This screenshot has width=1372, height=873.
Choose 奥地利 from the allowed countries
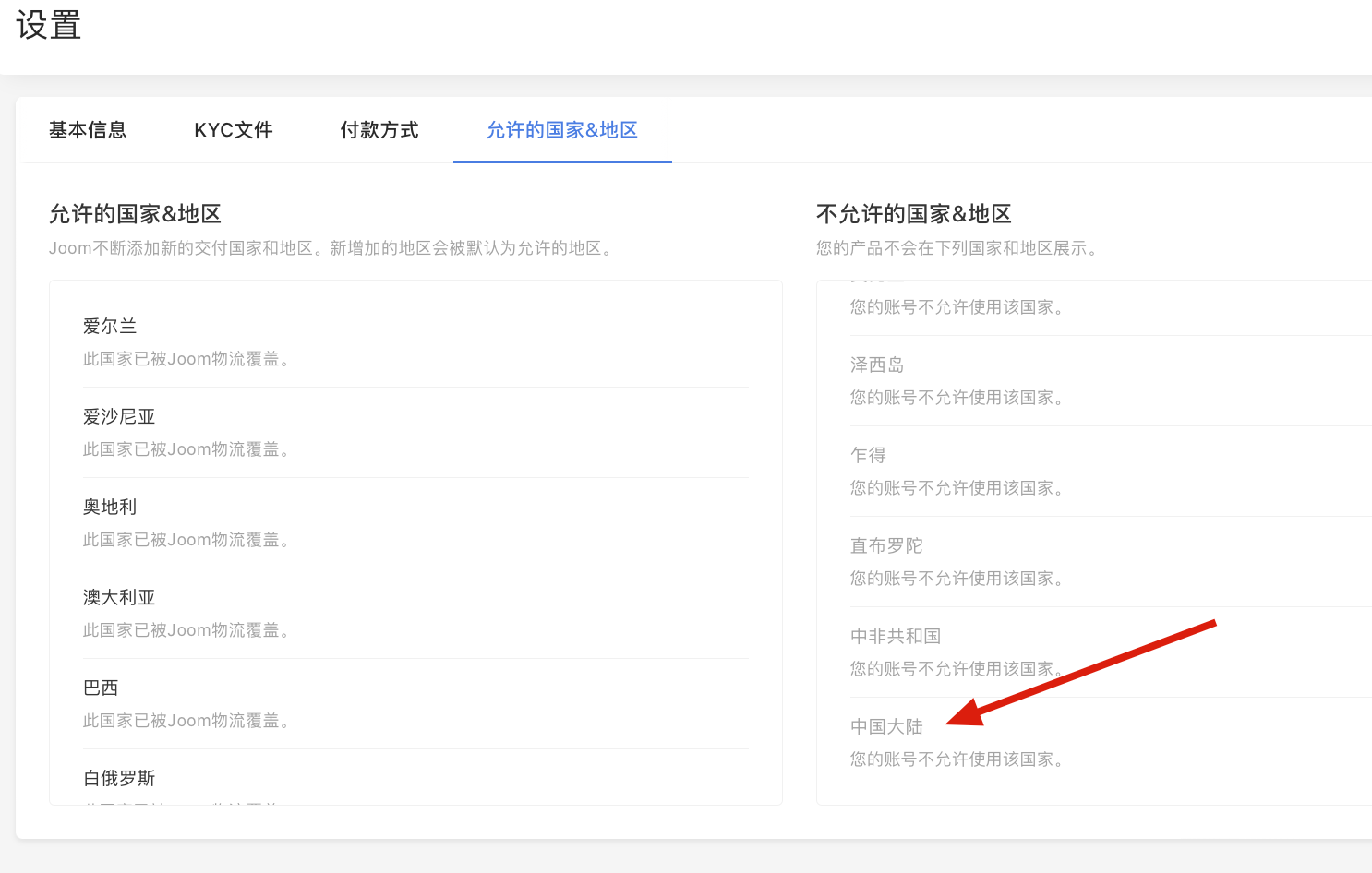coord(110,508)
